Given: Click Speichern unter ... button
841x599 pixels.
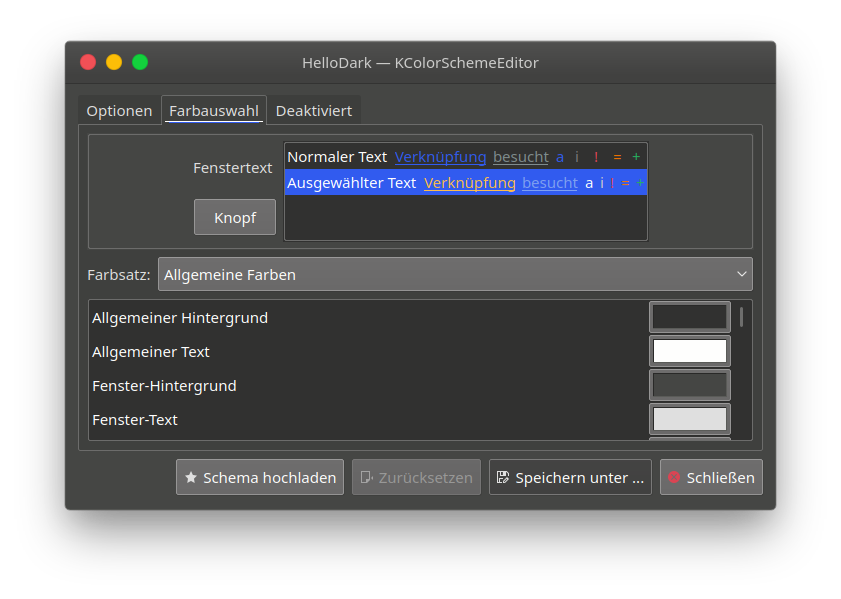Looking at the screenshot, I should [x=570, y=477].
